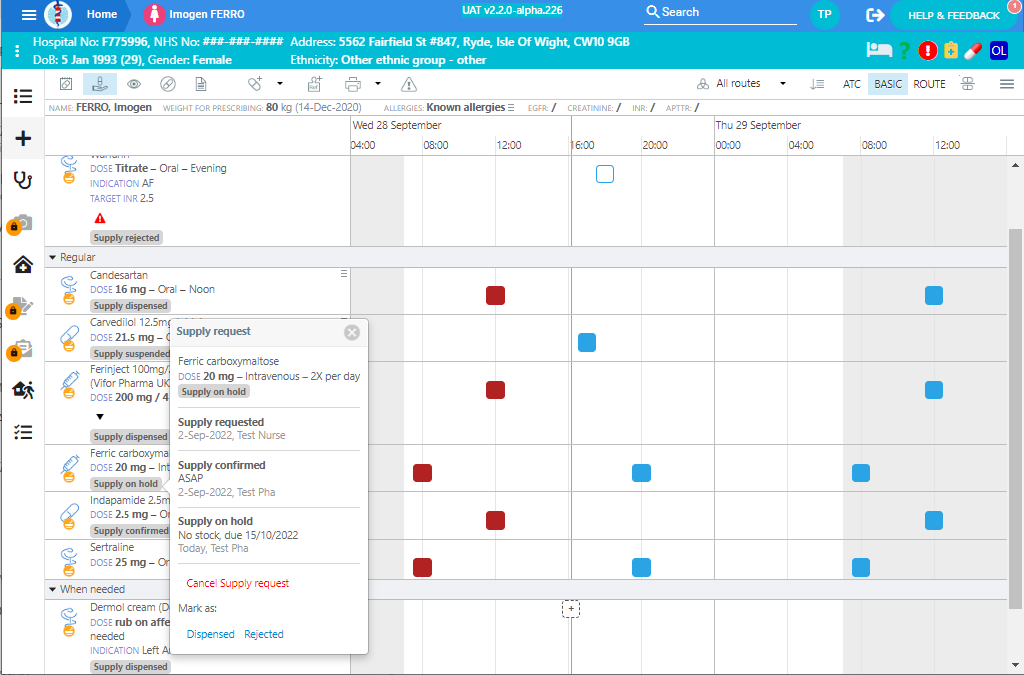
Task: Open the toolbar hamburger options menu
Action: click(1006, 84)
